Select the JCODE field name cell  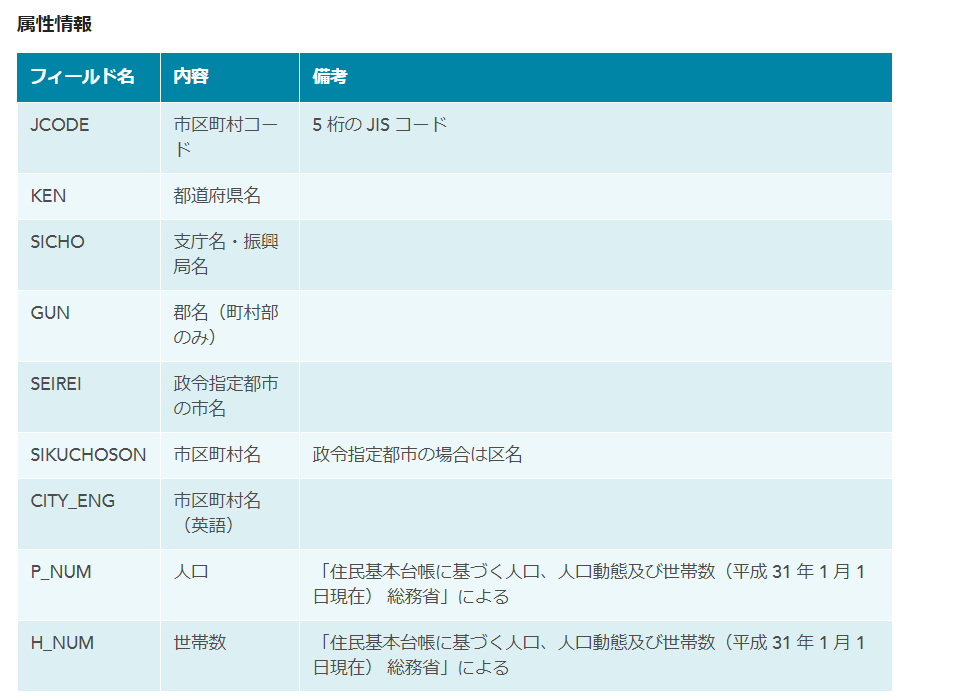89,138
